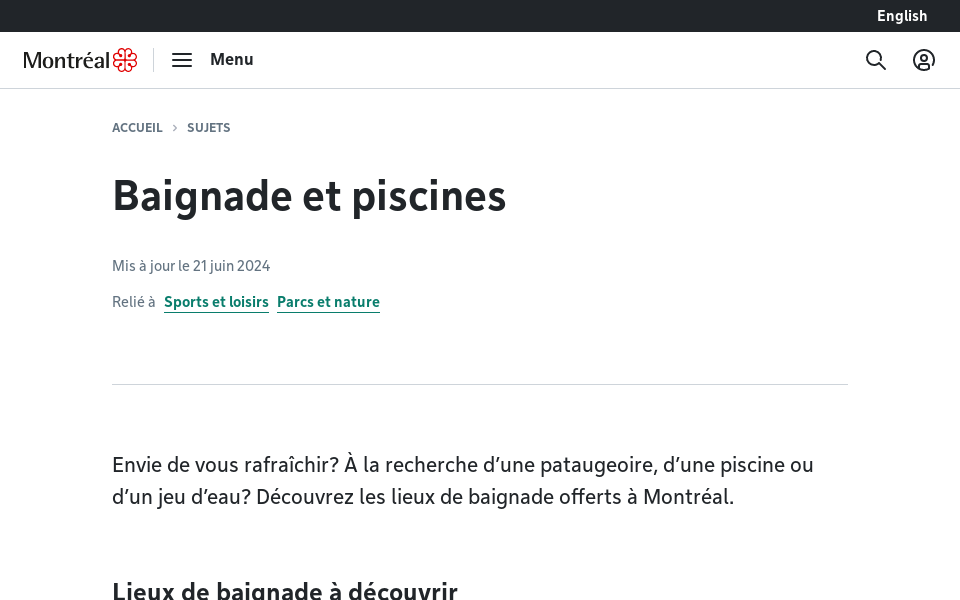This screenshot has height=600, width=960.
Task: Navigate to the ACCUEIL breadcrumb
Action: tap(137, 128)
